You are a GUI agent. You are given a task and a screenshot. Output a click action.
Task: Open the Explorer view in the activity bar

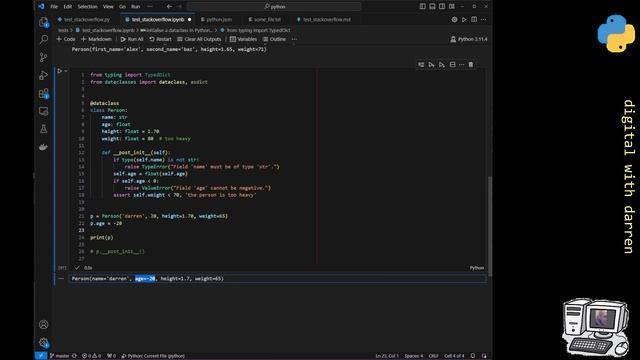43,22
